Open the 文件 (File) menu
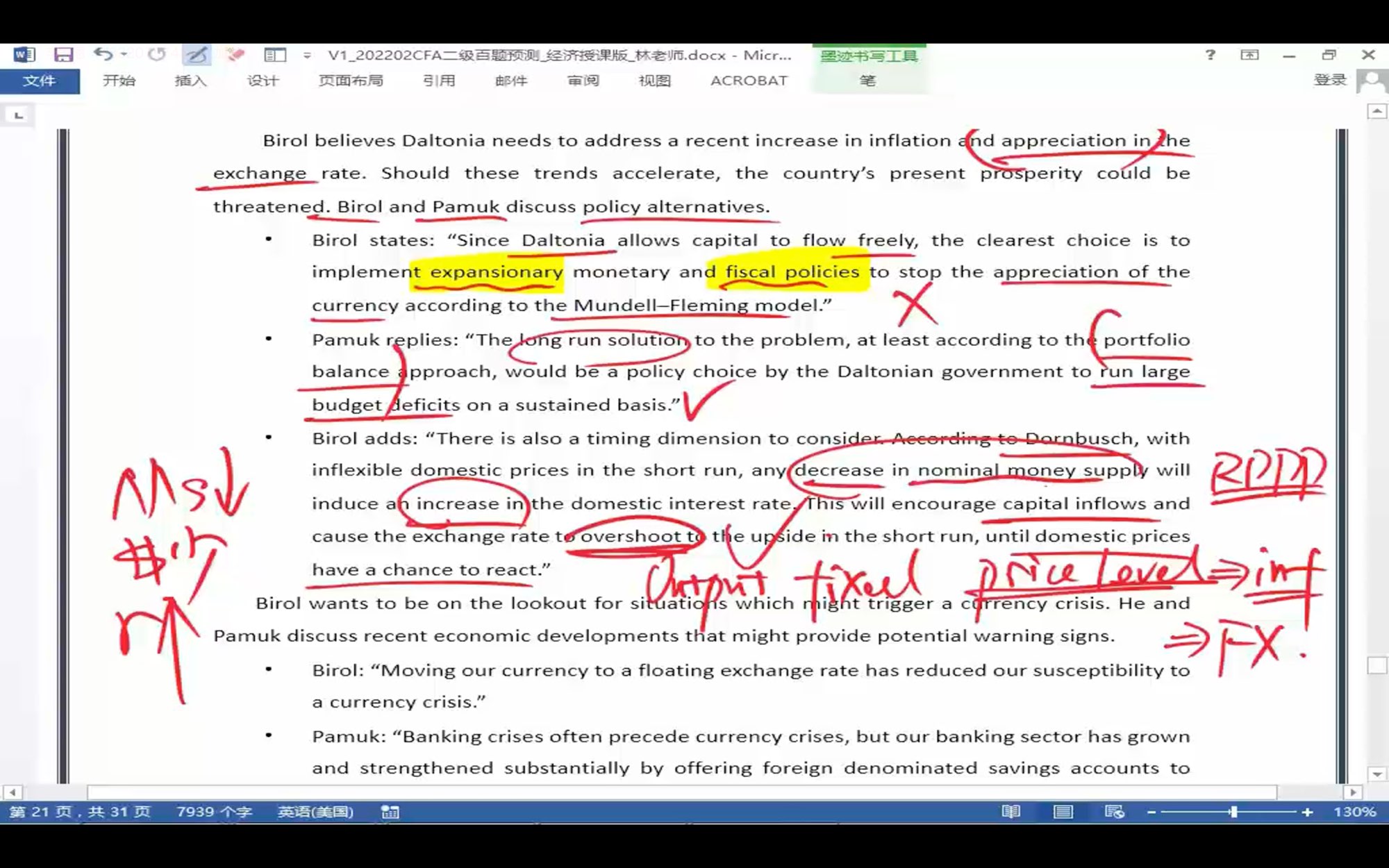Screen dimensions: 1389x868 click(x=39, y=81)
